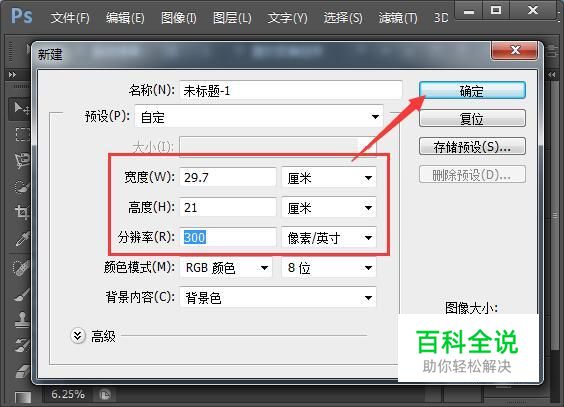564x407 pixels.
Task: Click the 确定 button
Action: click(472, 91)
